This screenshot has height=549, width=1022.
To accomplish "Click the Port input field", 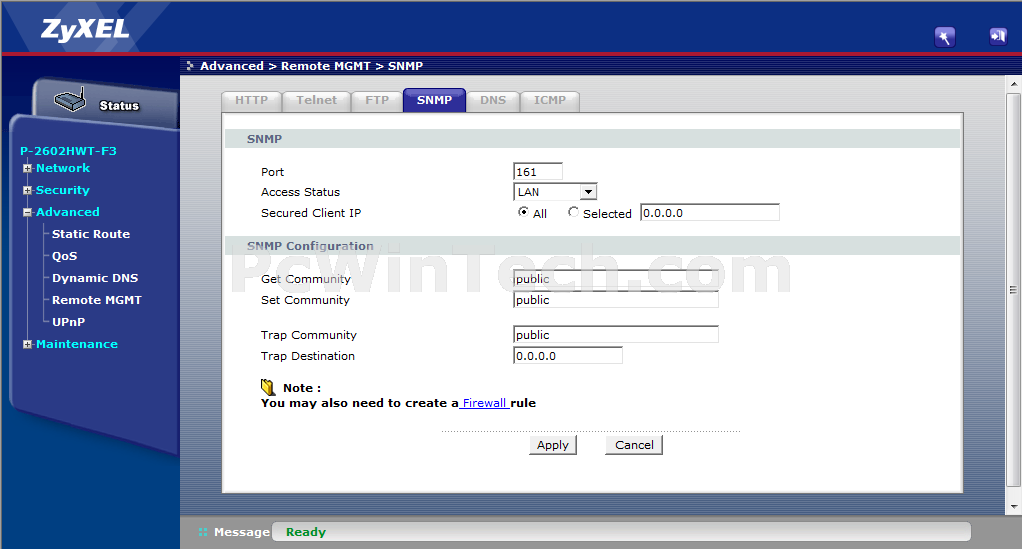I will (538, 171).
